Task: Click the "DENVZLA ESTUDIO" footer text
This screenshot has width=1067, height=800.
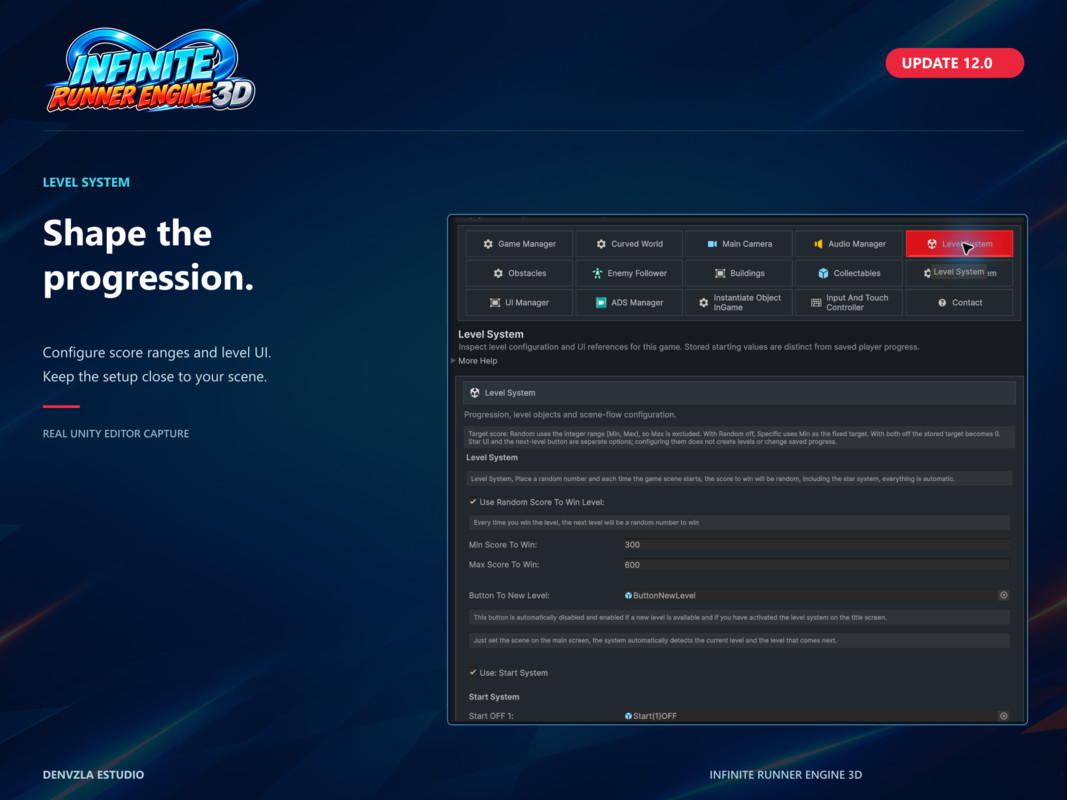Action: 93,775
